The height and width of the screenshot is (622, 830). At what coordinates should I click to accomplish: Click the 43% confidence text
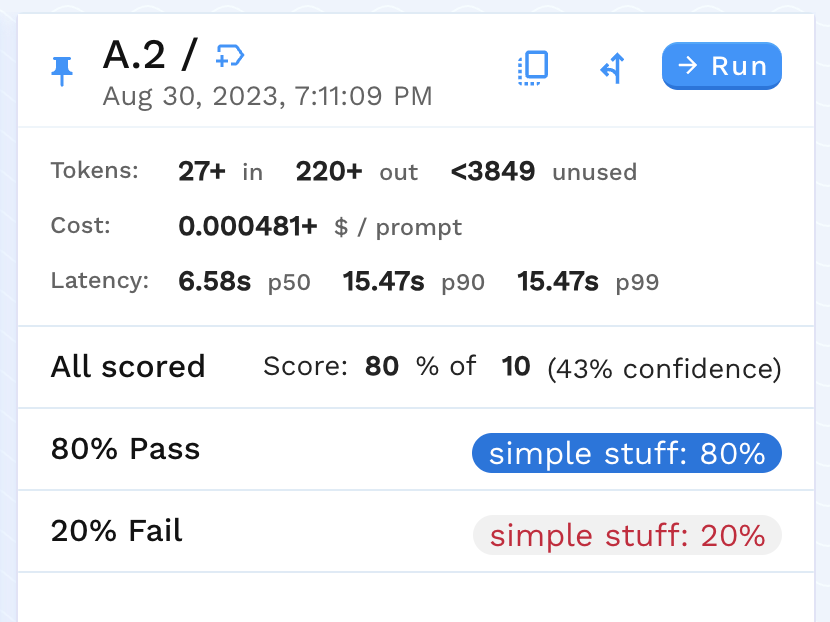point(664,369)
